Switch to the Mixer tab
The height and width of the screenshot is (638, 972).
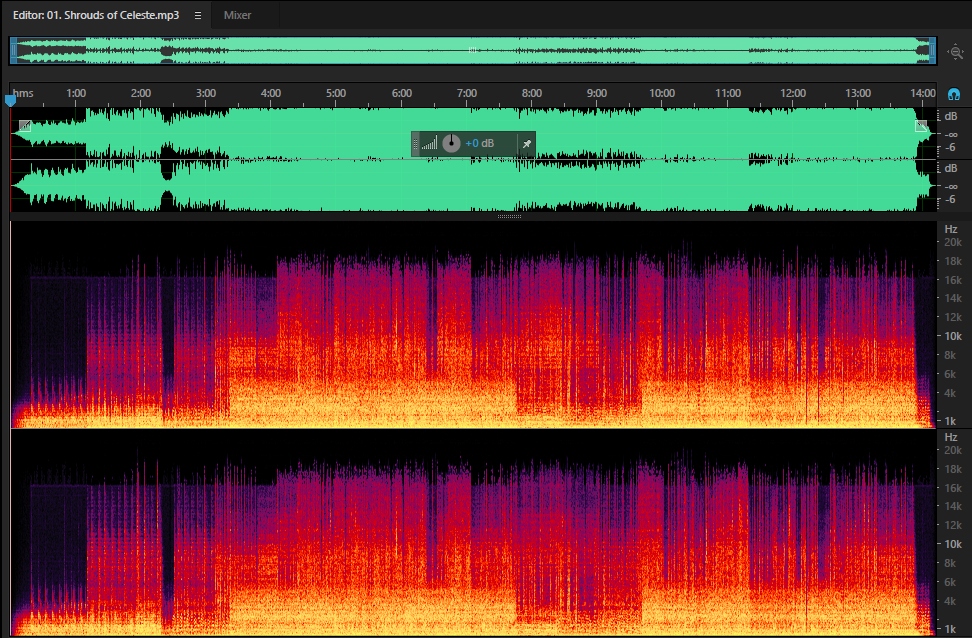click(237, 16)
